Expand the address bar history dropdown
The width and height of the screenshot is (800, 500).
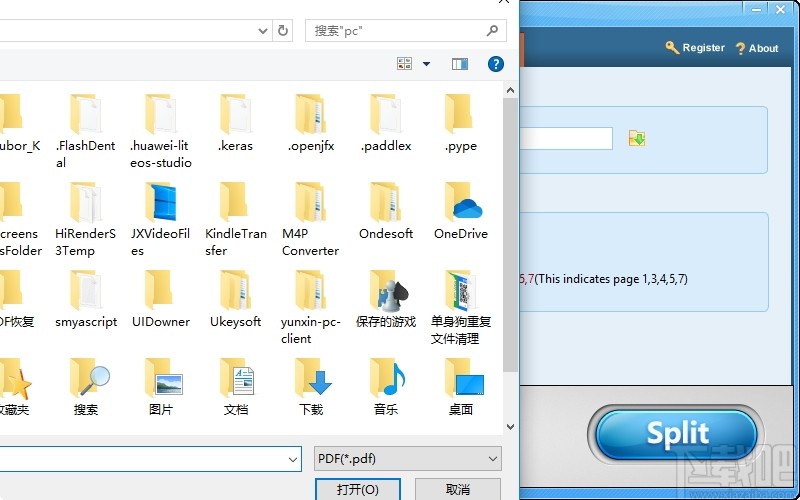263,31
